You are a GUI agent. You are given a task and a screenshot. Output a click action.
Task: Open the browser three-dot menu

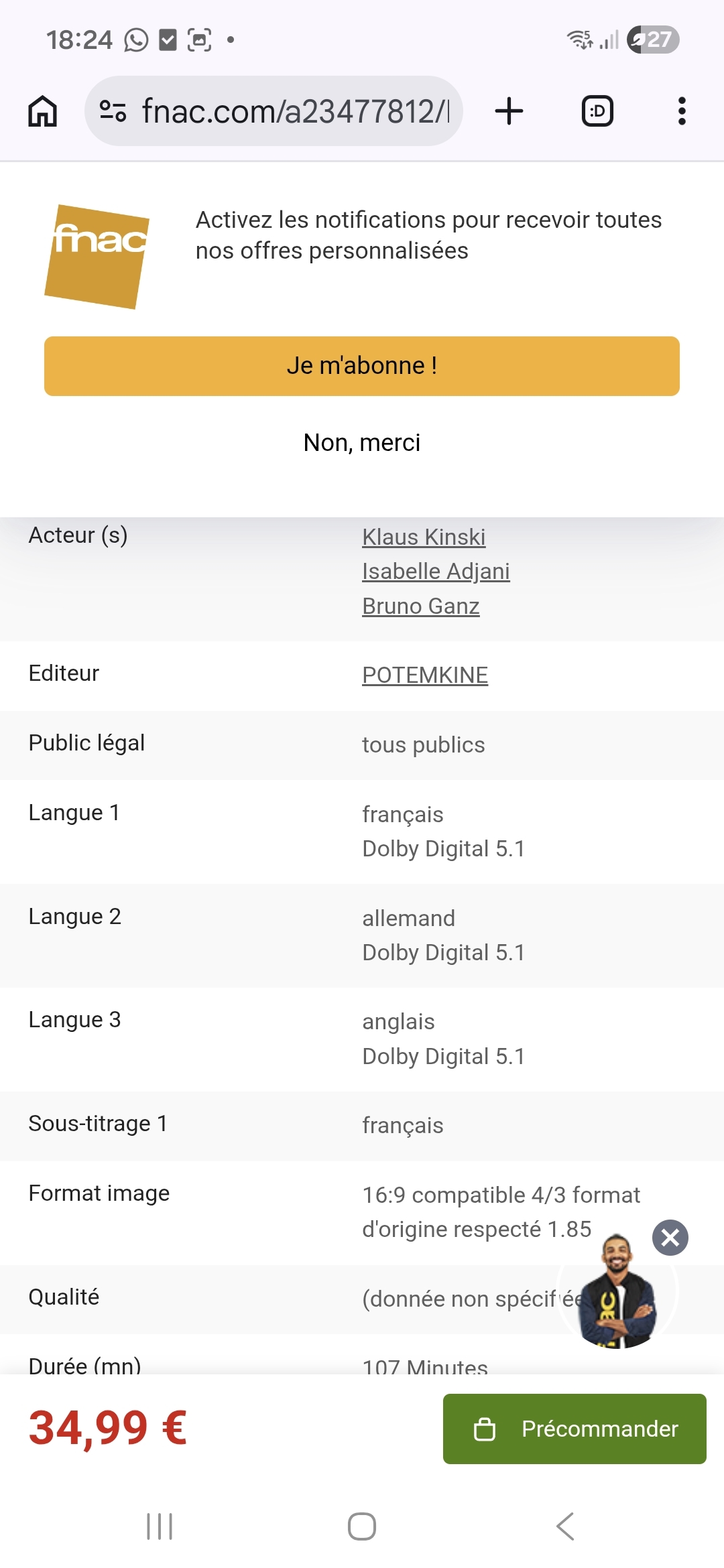pyautogui.click(x=682, y=111)
